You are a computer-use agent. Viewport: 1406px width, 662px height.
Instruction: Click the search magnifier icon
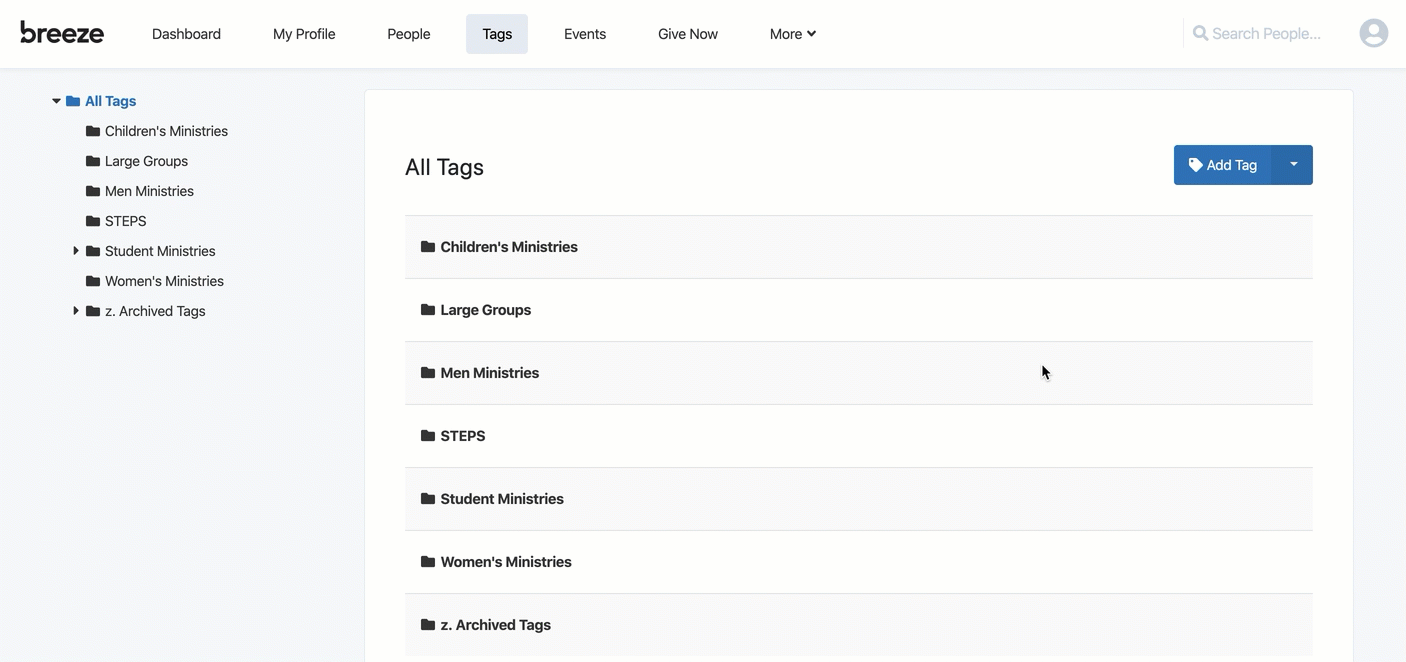[x=1200, y=33]
